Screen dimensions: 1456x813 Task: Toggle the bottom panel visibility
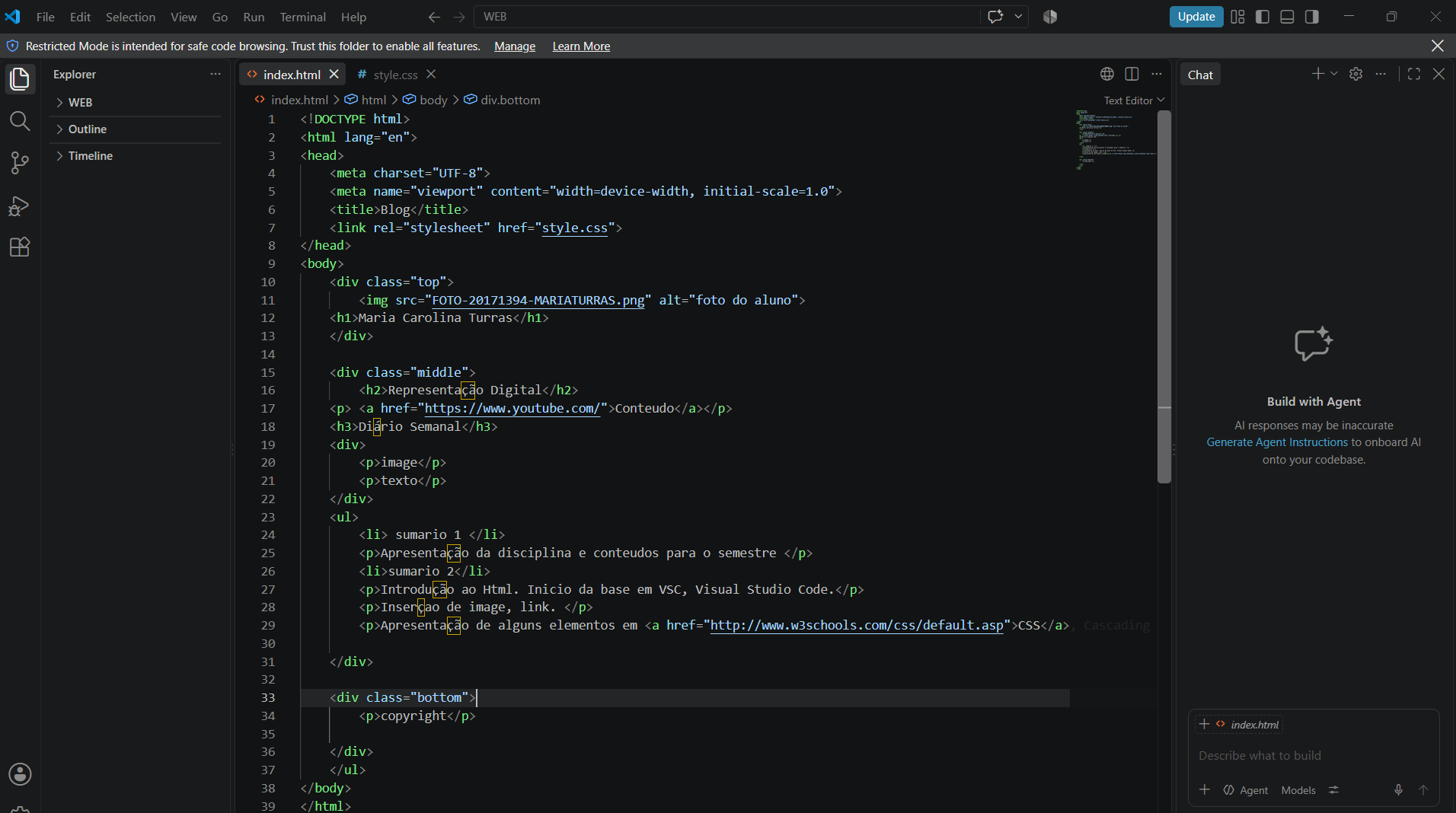1287,17
